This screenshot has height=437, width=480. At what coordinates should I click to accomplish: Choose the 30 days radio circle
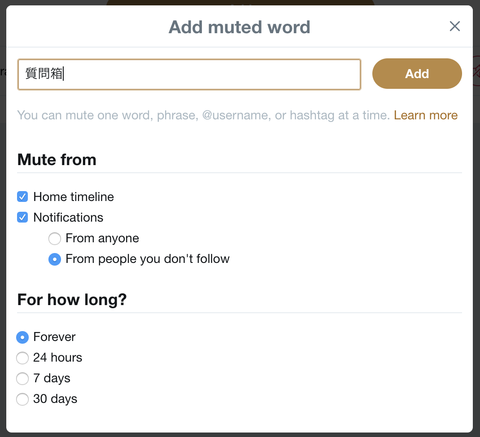[22, 399]
